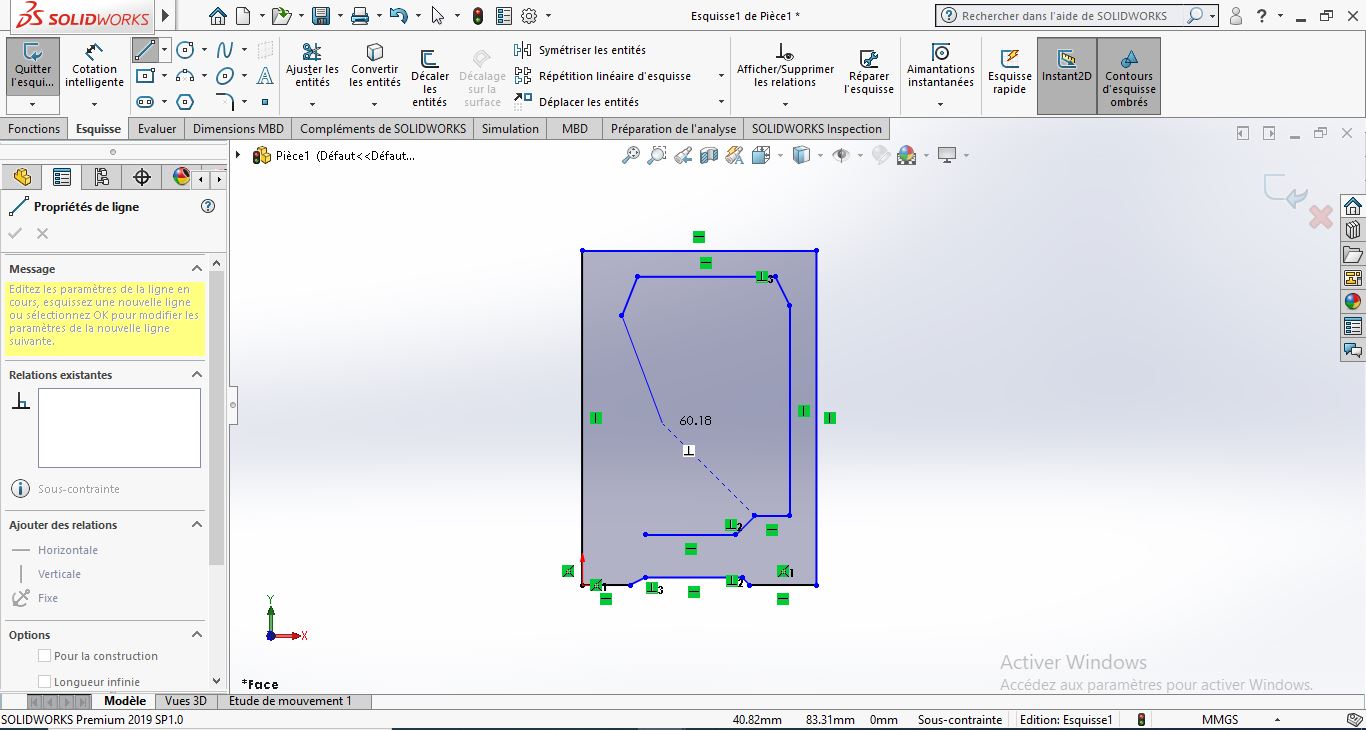Click the Décaler les entités tool
The width and height of the screenshot is (1366, 730).
pos(430,78)
